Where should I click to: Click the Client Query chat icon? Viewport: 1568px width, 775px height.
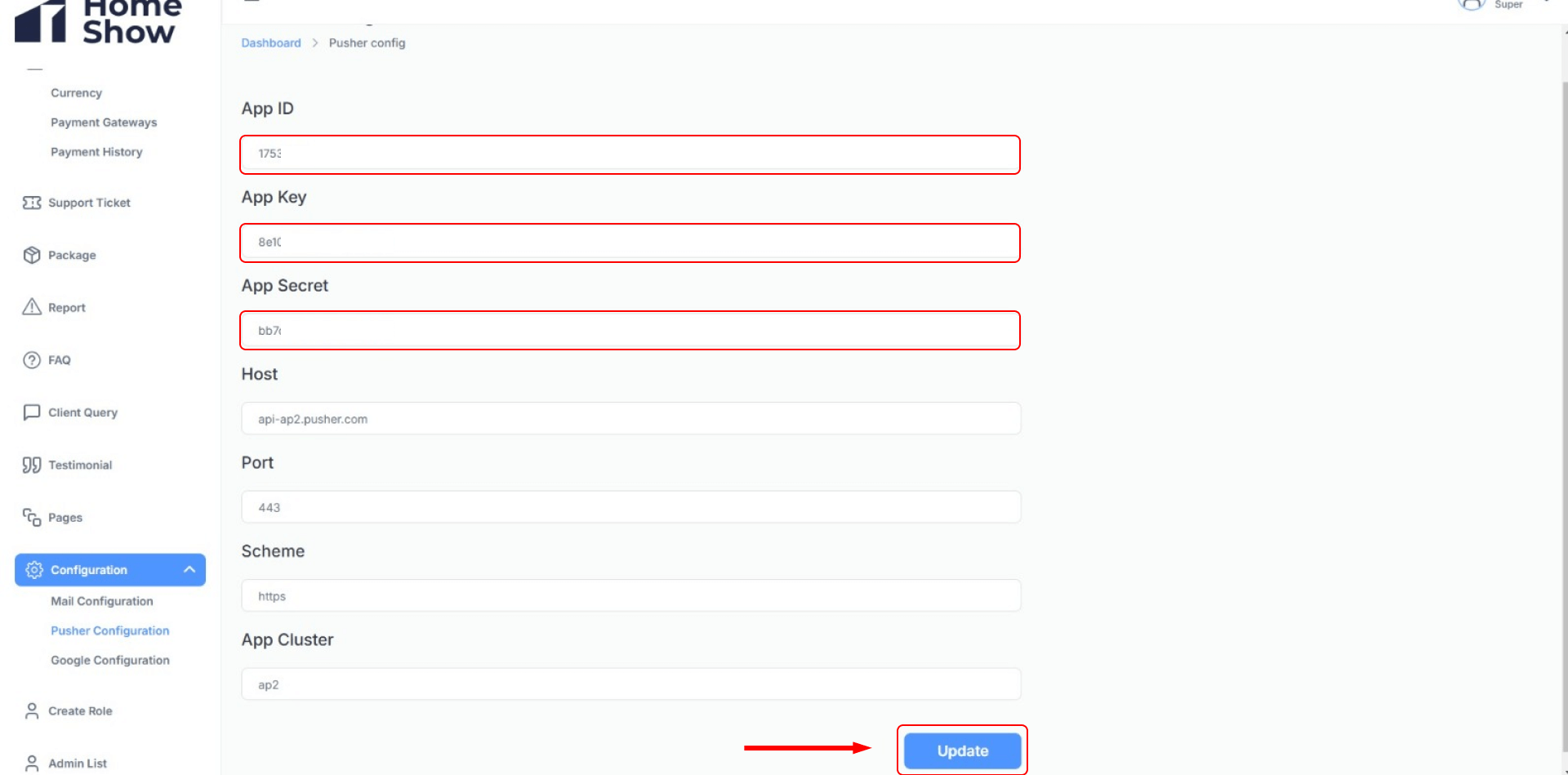(x=32, y=412)
